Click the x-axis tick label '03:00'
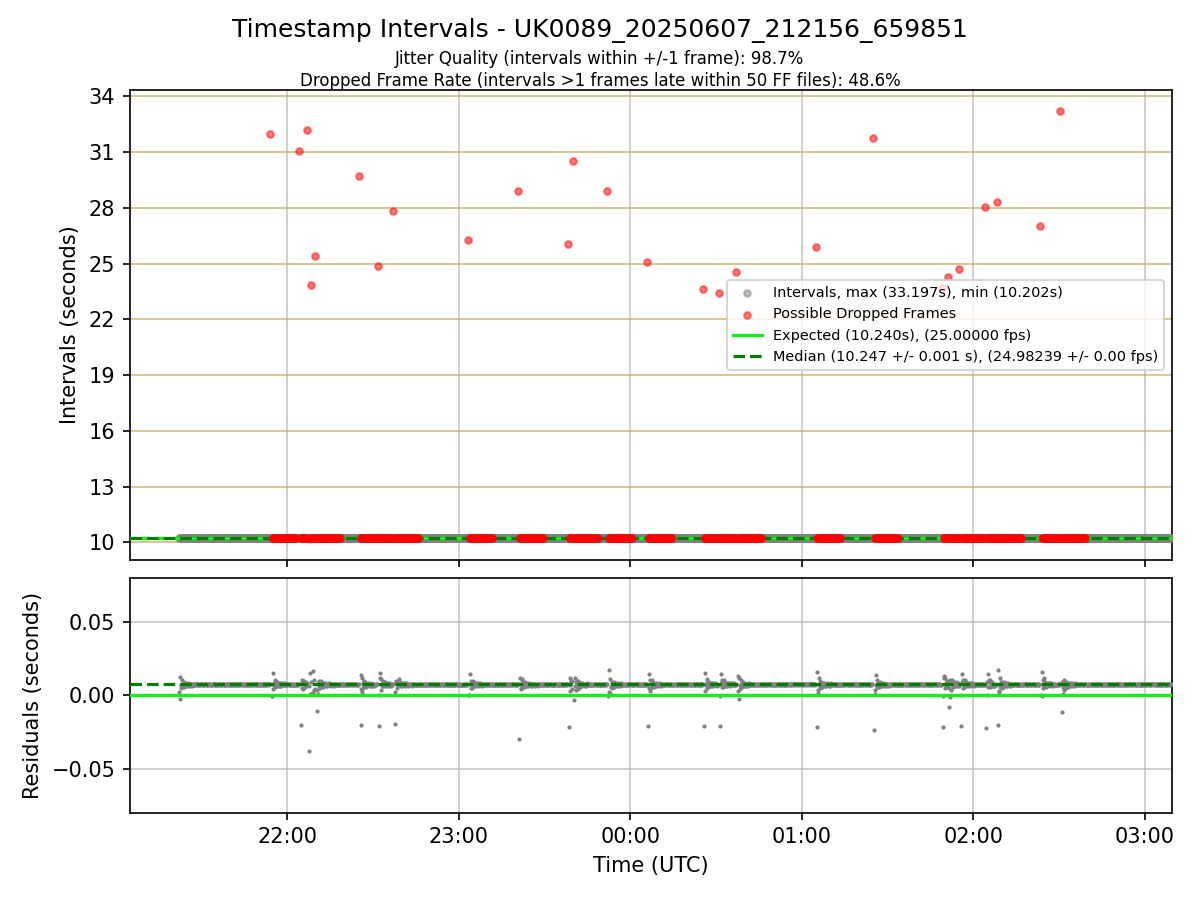 [x=1145, y=835]
